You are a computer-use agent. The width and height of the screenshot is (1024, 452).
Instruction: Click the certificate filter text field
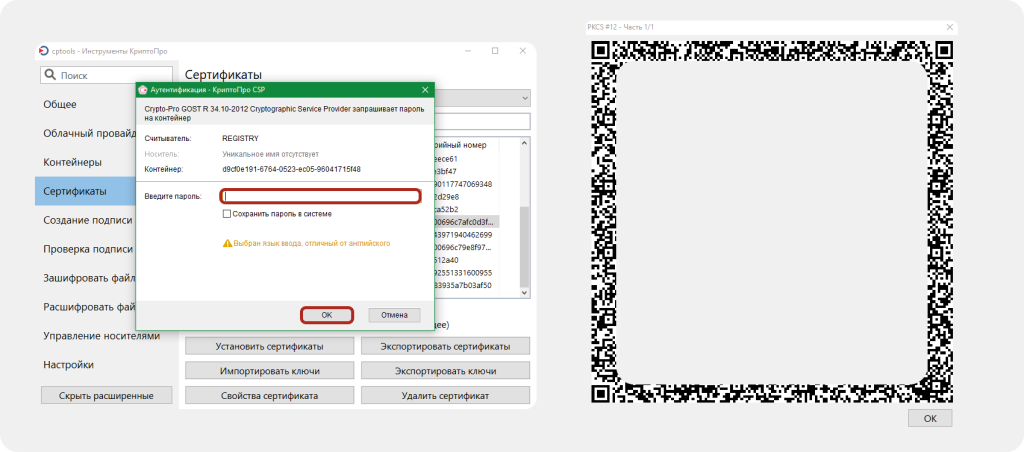482,121
